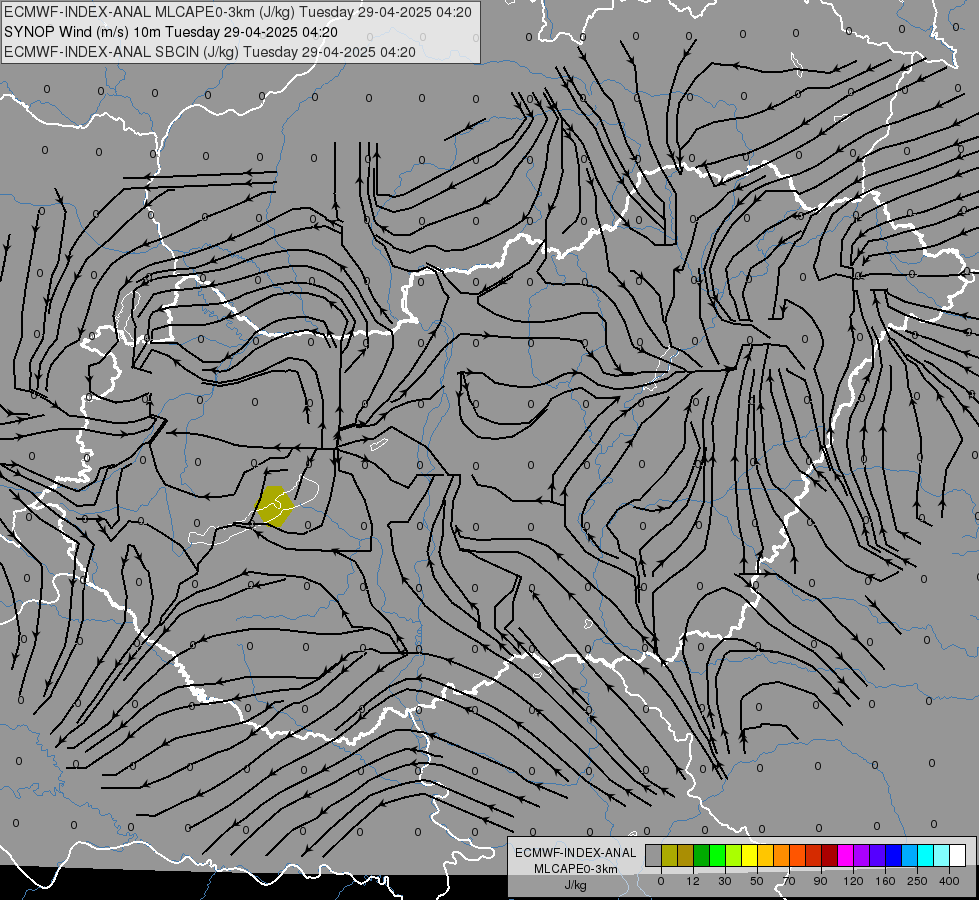
Task: Click the legend title ECMWF-INDEX-ANAL
Action: click(576, 853)
